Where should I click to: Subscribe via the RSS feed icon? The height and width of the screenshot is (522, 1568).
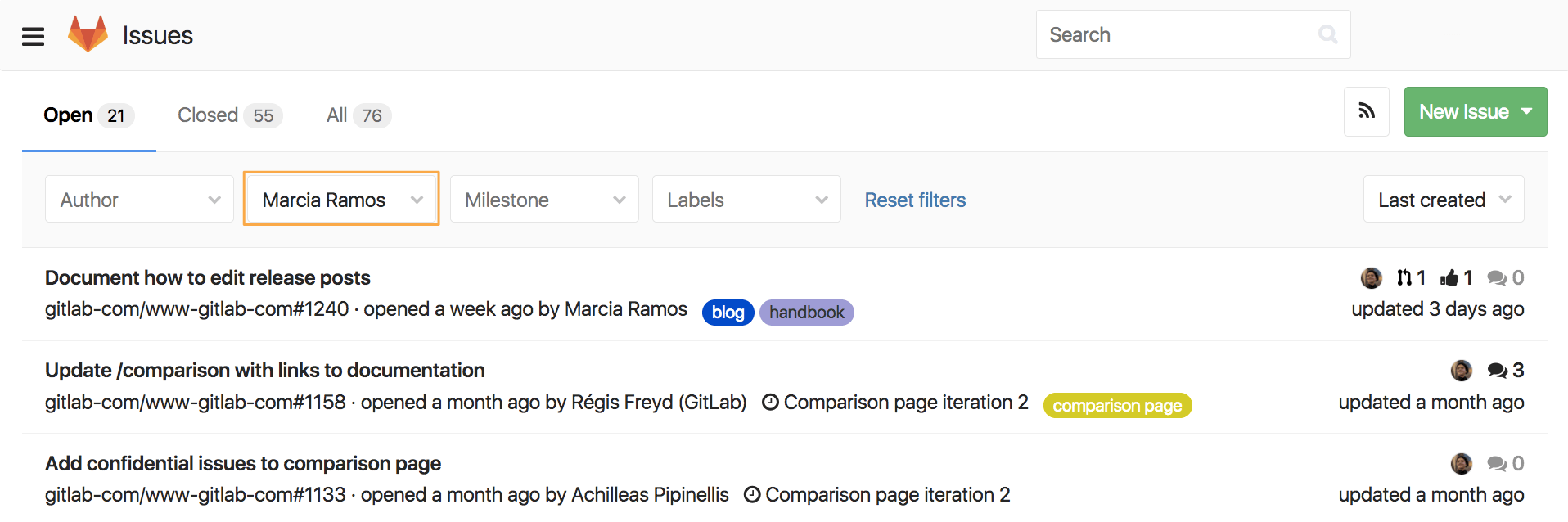point(1366,111)
